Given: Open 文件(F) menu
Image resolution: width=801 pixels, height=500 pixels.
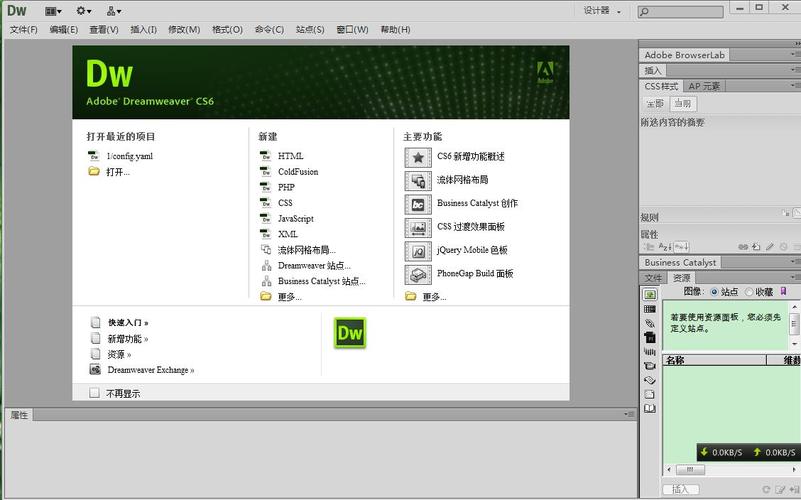Looking at the screenshot, I should (23, 30).
